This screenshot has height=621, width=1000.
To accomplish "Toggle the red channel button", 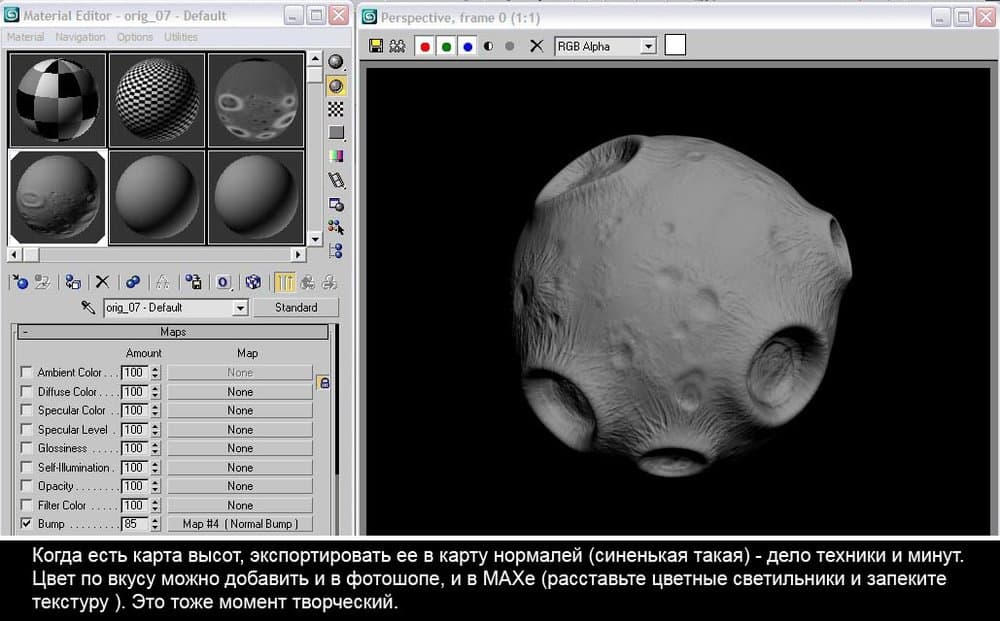I will coord(425,46).
